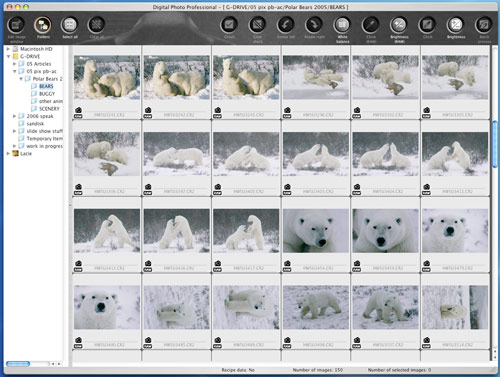Expand the 05 Articles folder
Viewport: 500px width, 377px height.
pyautogui.click(x=14, y=64)
